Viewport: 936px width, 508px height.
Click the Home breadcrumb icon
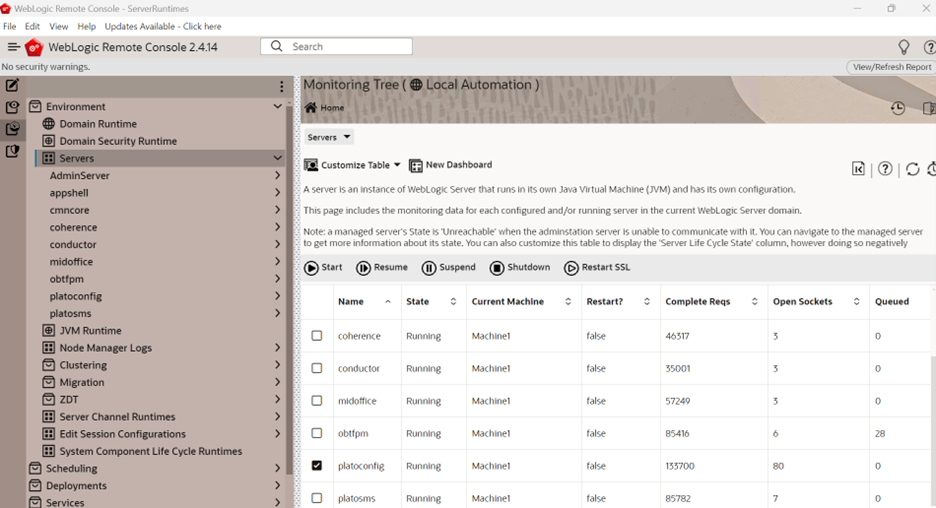point(310,107)
